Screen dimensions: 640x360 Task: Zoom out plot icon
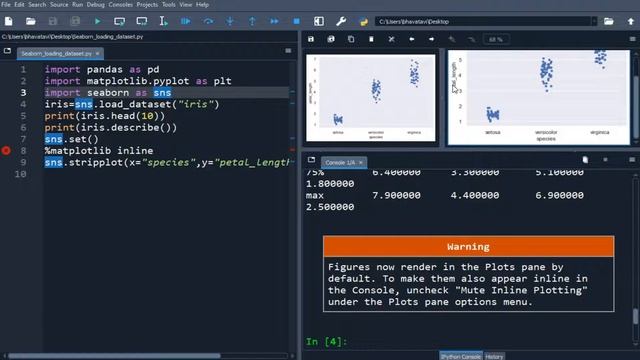(452, 39)
